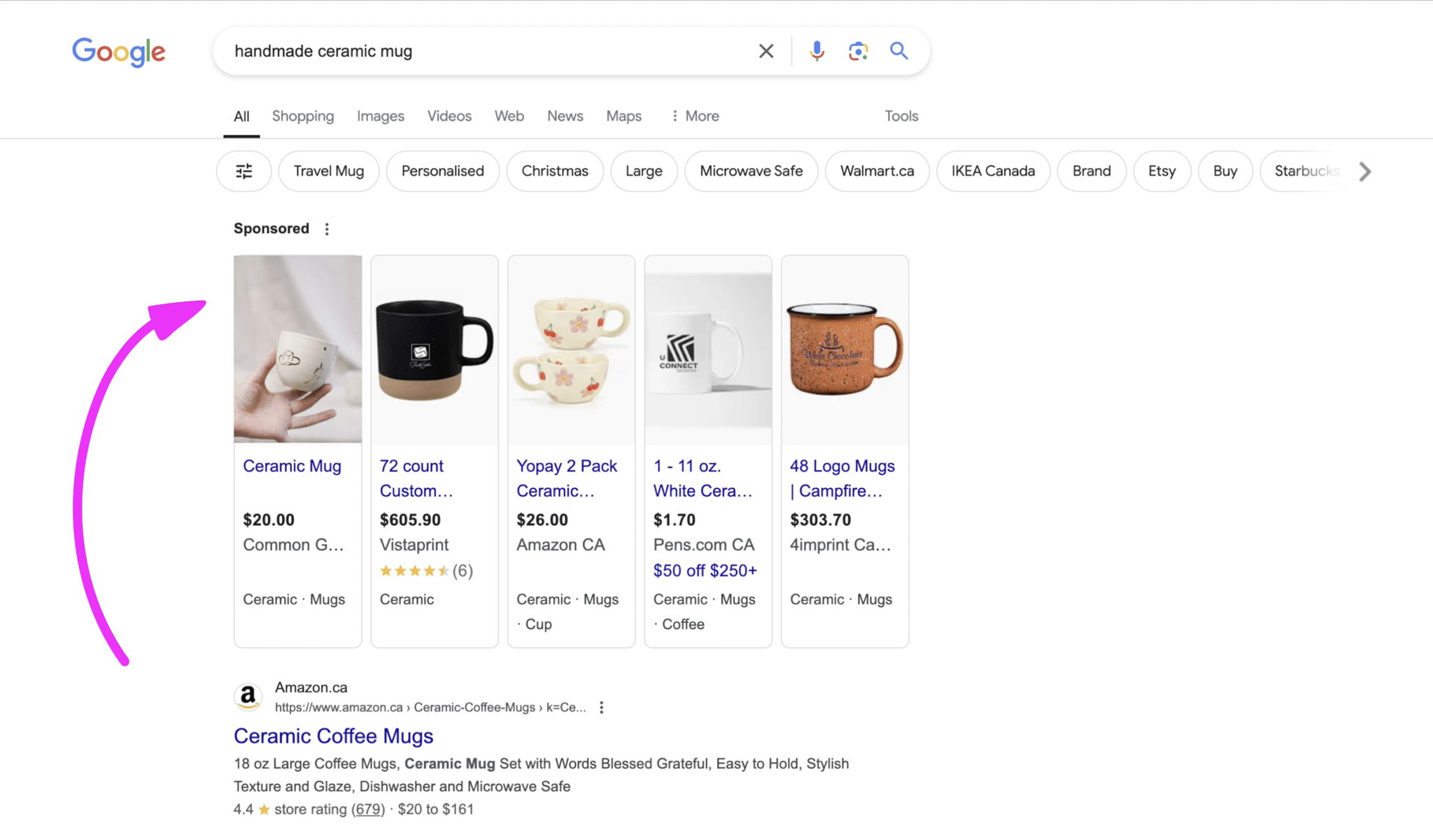Viewport: 1433px width, 840px height.
Task: Open the floral Yopay mugs image
Action: 572,349
